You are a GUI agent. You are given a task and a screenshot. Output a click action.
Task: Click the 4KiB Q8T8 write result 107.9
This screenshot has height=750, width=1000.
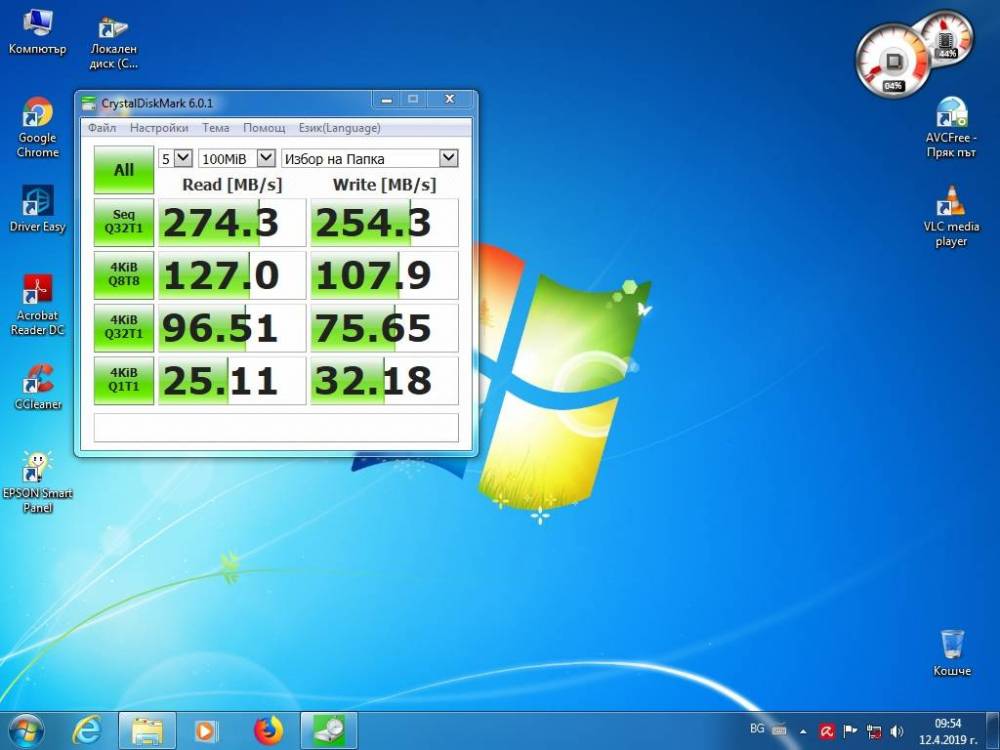(x=384, y=275)
